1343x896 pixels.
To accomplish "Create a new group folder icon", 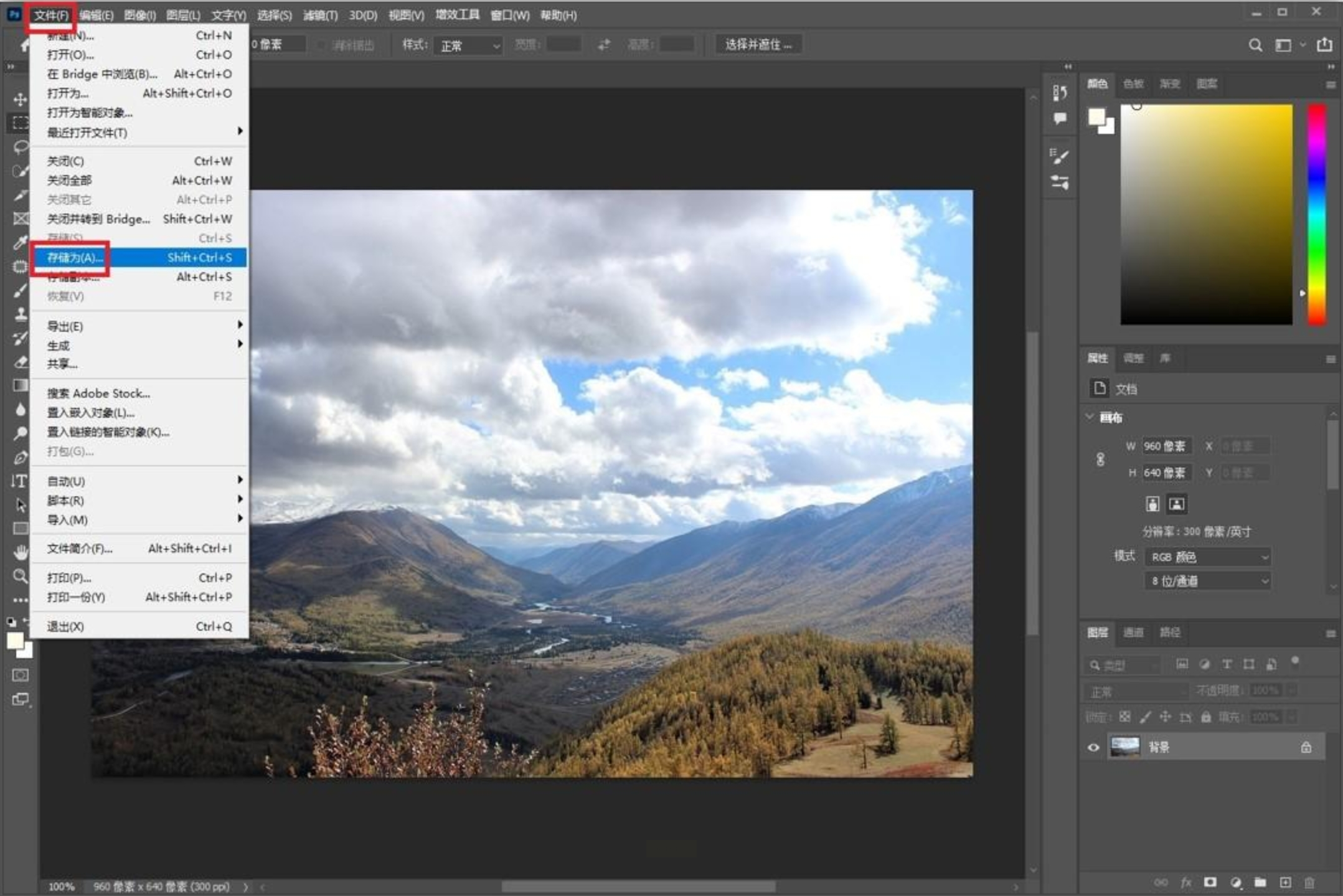I will tap(1260, 882).
